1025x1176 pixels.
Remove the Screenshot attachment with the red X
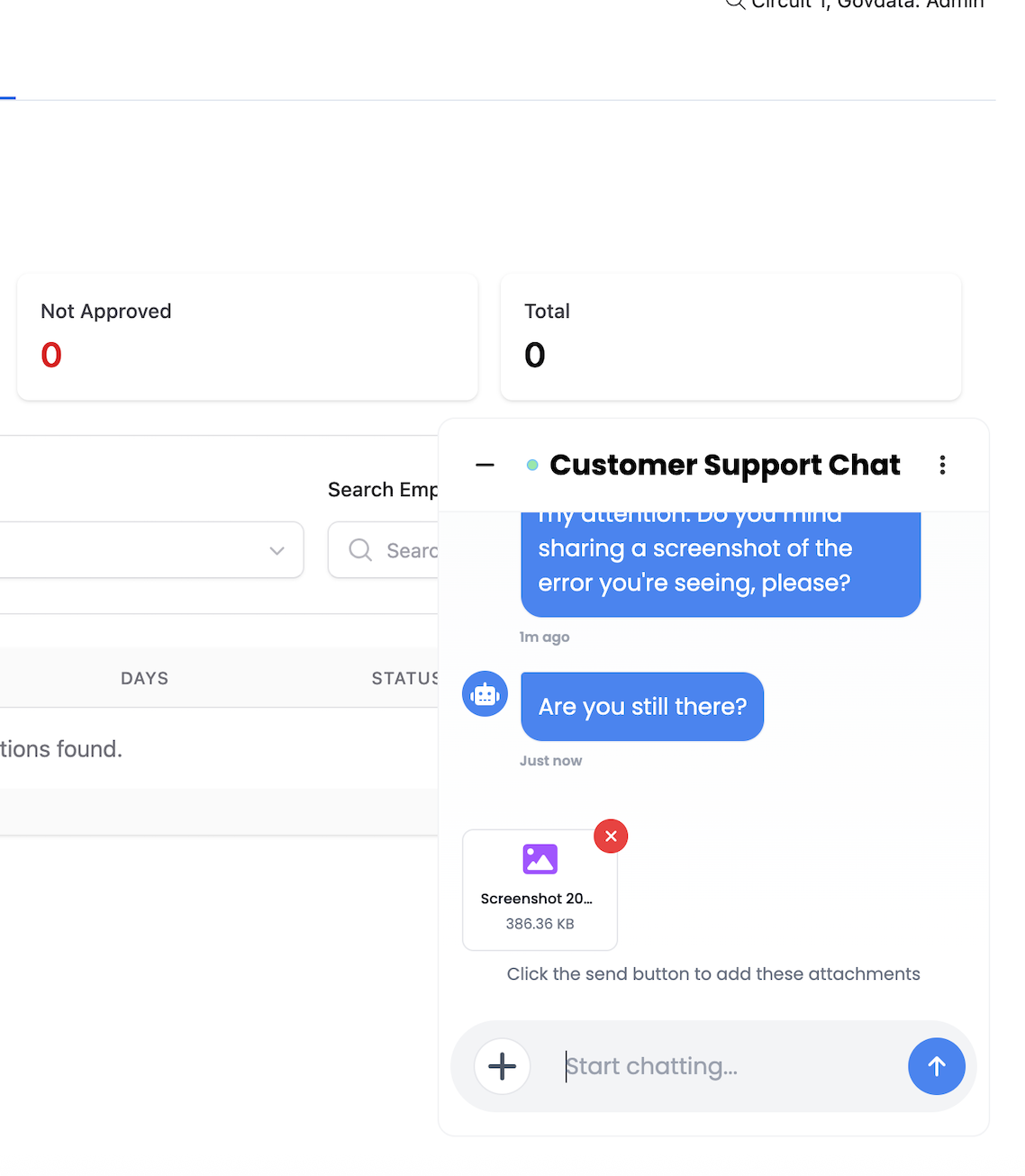(x=611, y=836)
